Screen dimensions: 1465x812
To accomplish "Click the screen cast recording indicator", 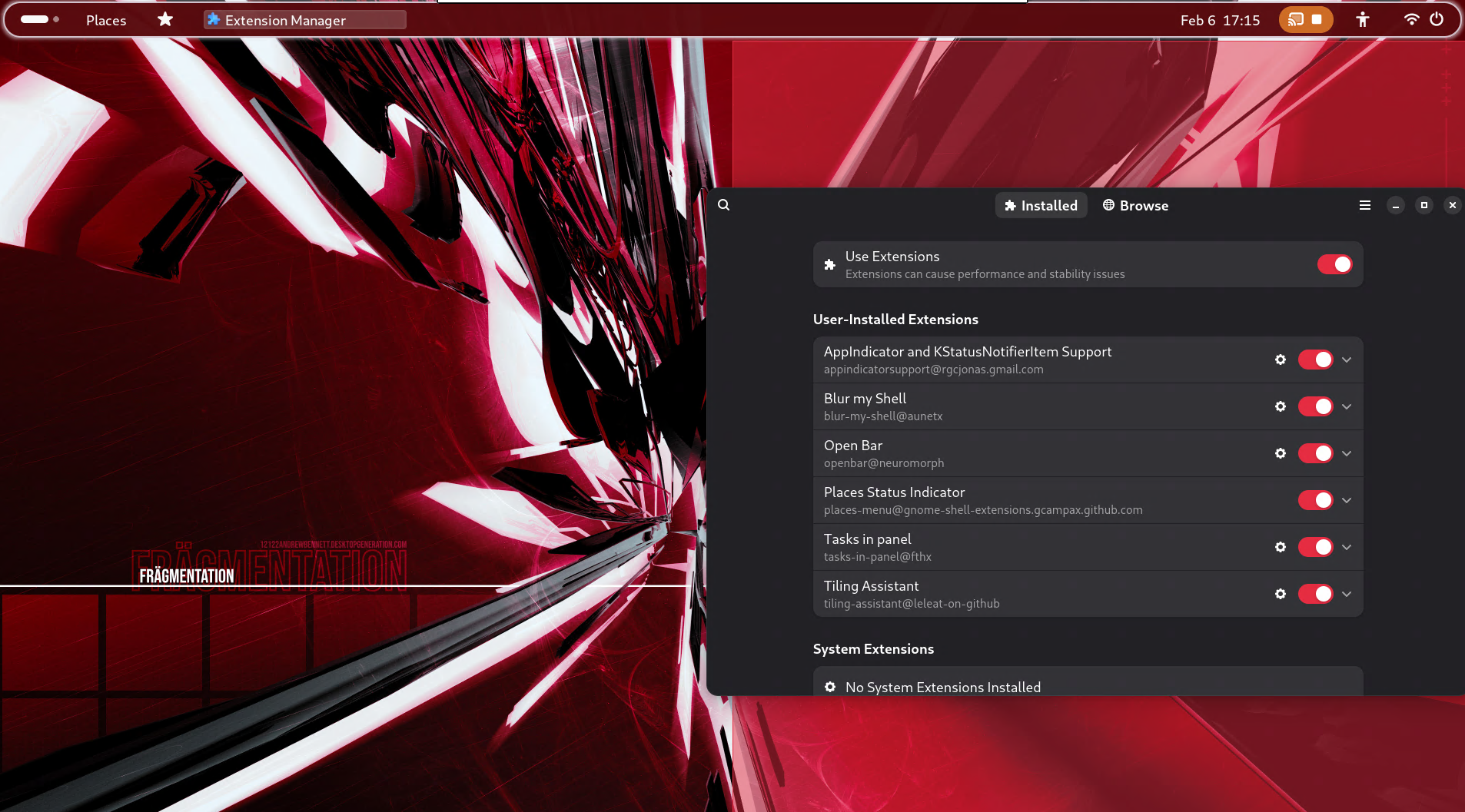I will [x=1306, y=20].
